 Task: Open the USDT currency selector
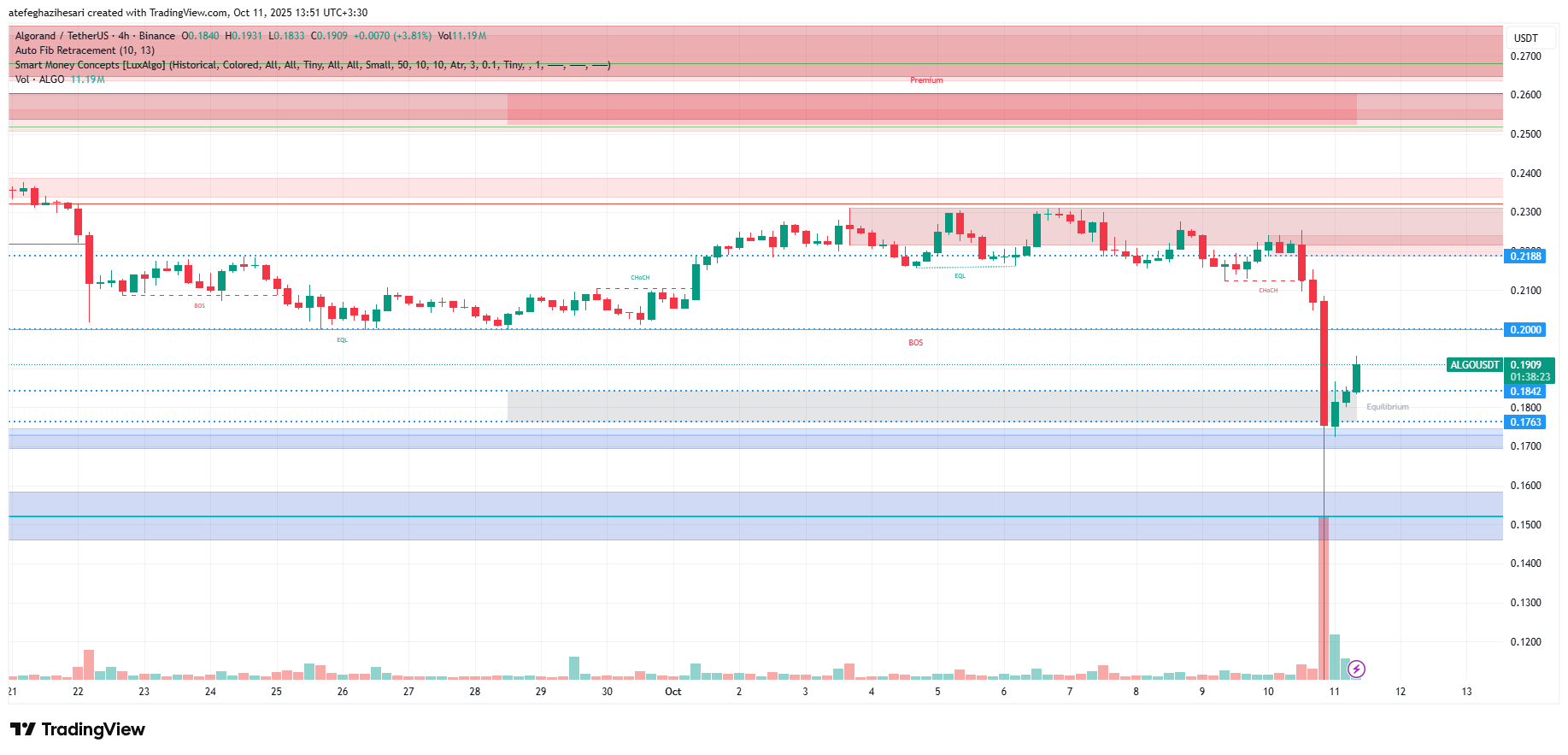1525,38
